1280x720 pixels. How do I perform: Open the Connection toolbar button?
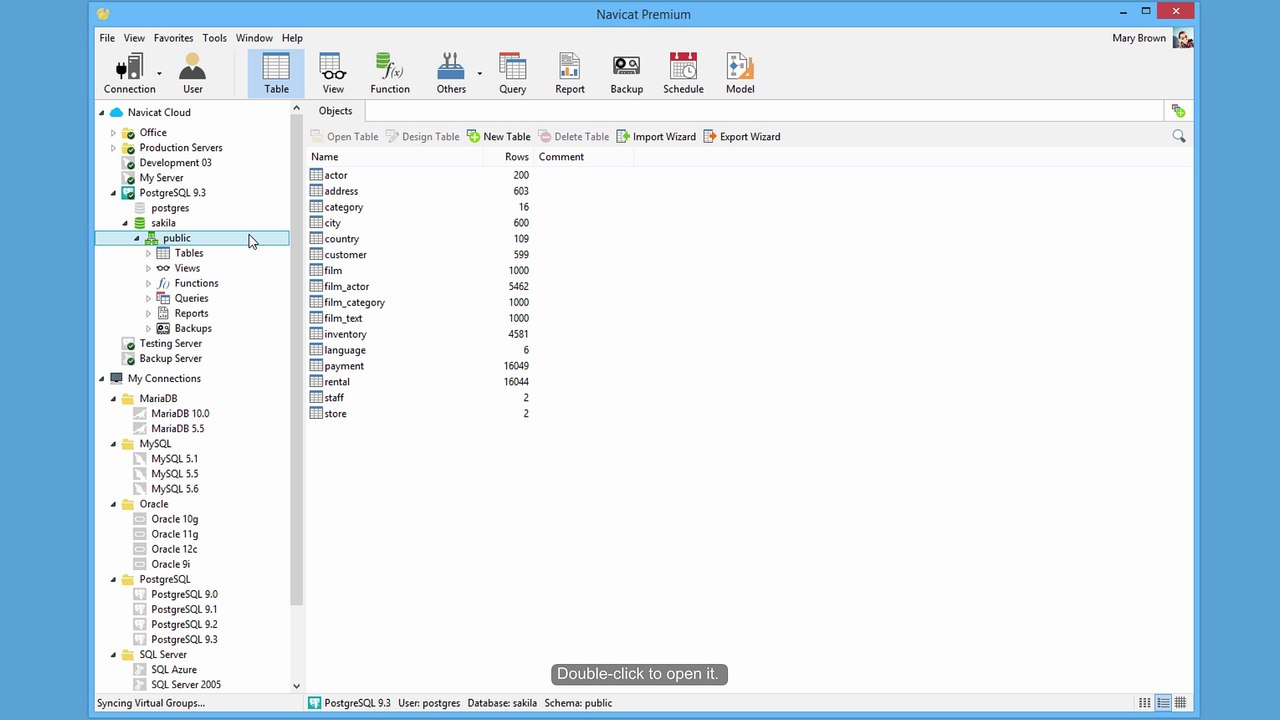pyautogui.click(x=129, y=74)
